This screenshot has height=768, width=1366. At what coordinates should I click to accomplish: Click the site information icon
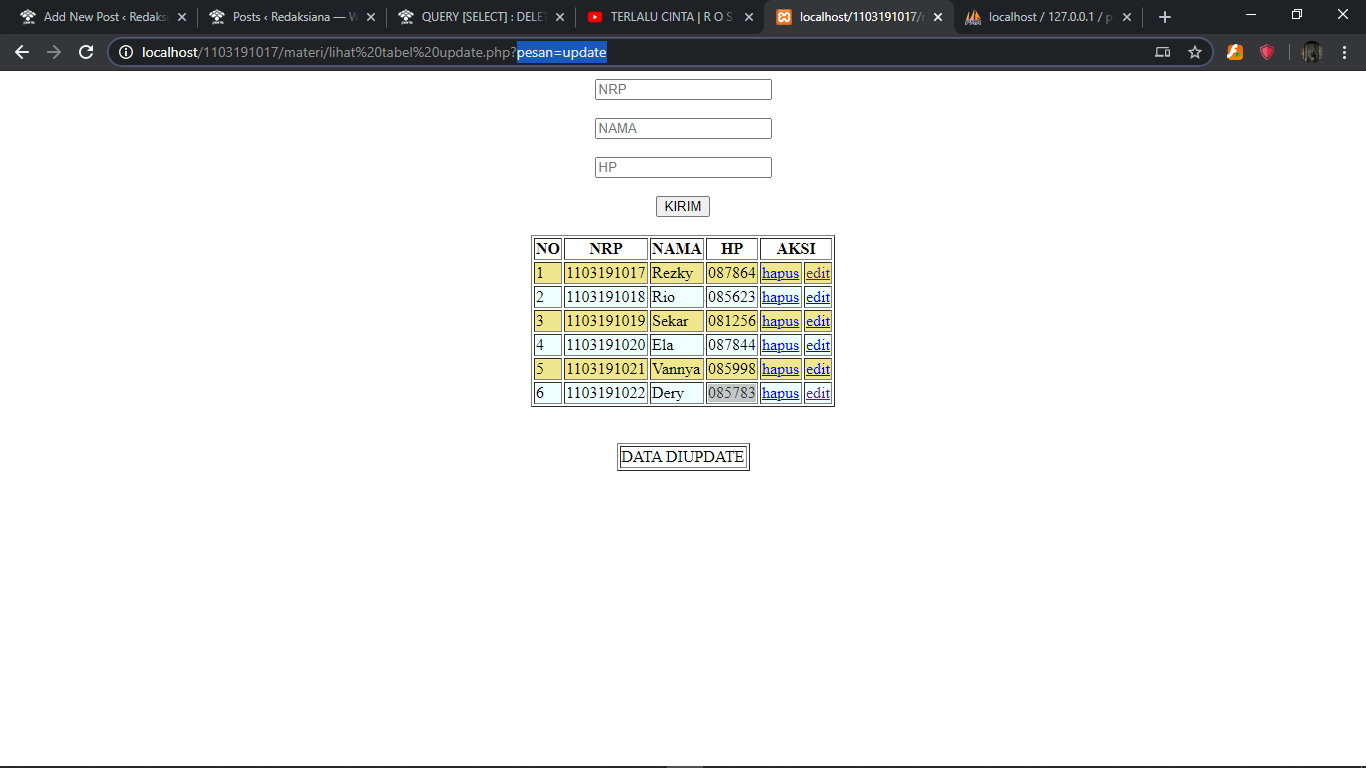pyautogui.click(x=125, y=52)
